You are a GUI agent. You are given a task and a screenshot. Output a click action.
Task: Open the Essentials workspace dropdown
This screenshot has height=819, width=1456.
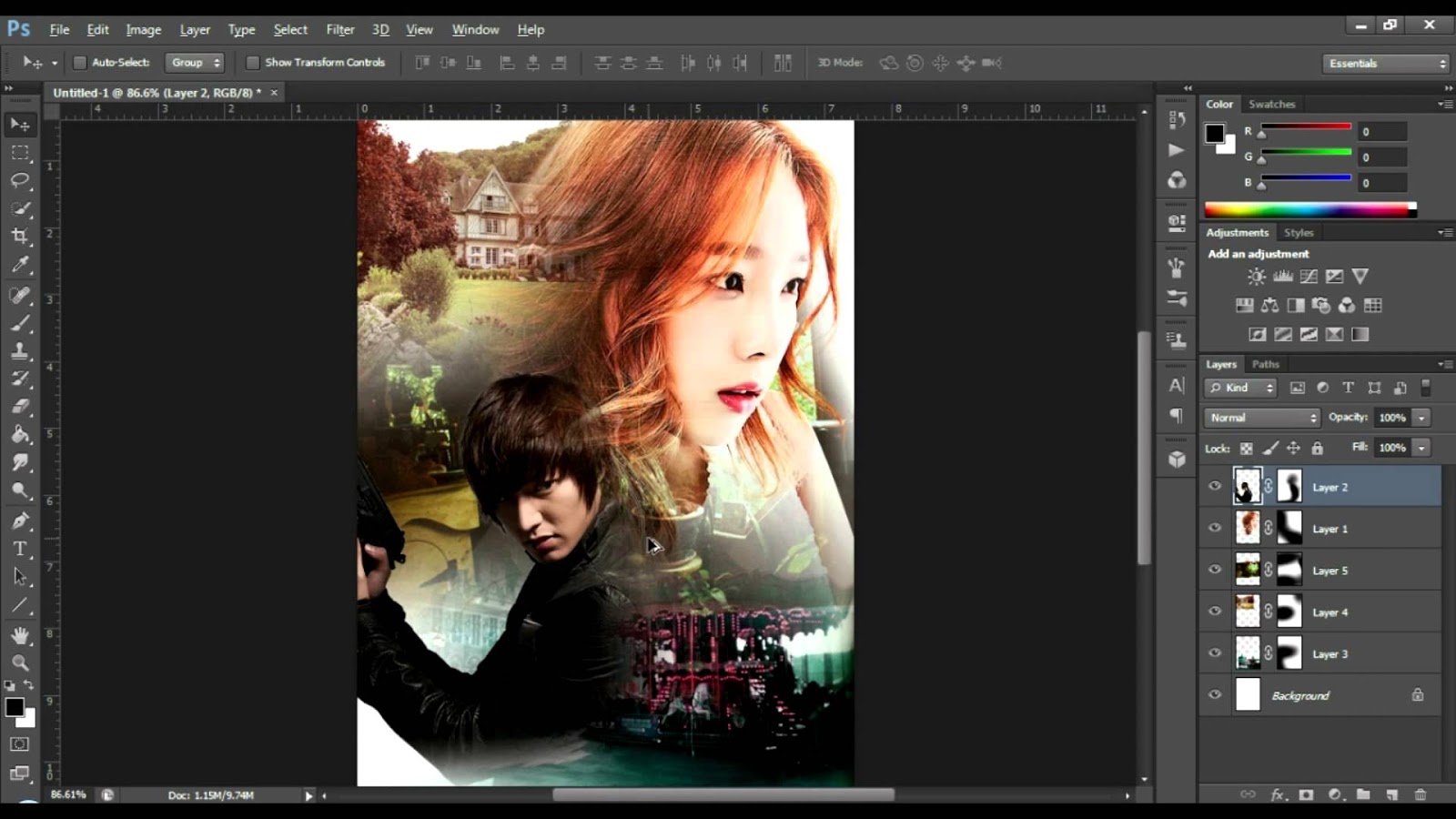1386,64
